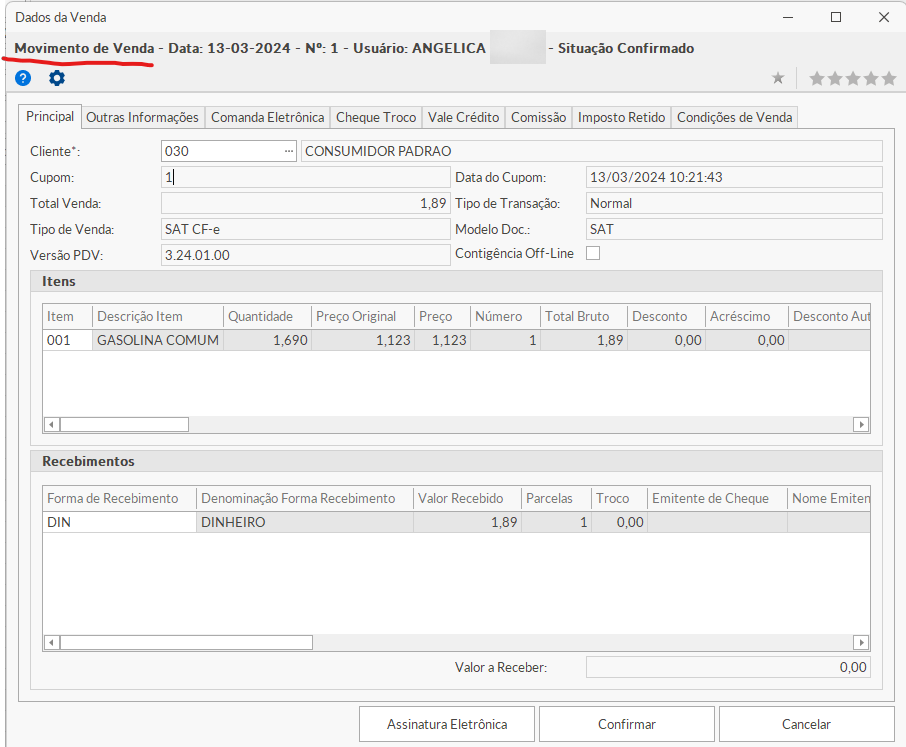Open Cliente lookup ellipsis button
Image resolution: width=906 pixels, height=747 pixels.
(289, 151)
